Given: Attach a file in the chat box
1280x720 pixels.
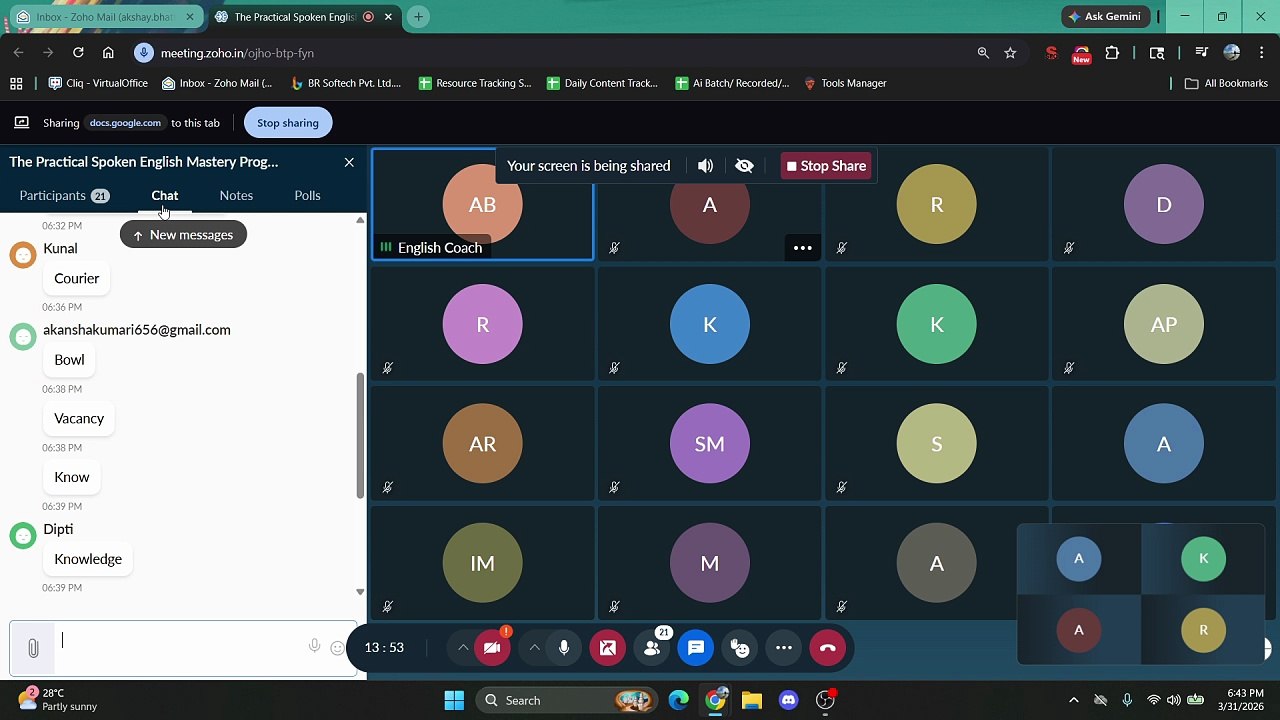Looking at the screenshot, I should [33, 648].
